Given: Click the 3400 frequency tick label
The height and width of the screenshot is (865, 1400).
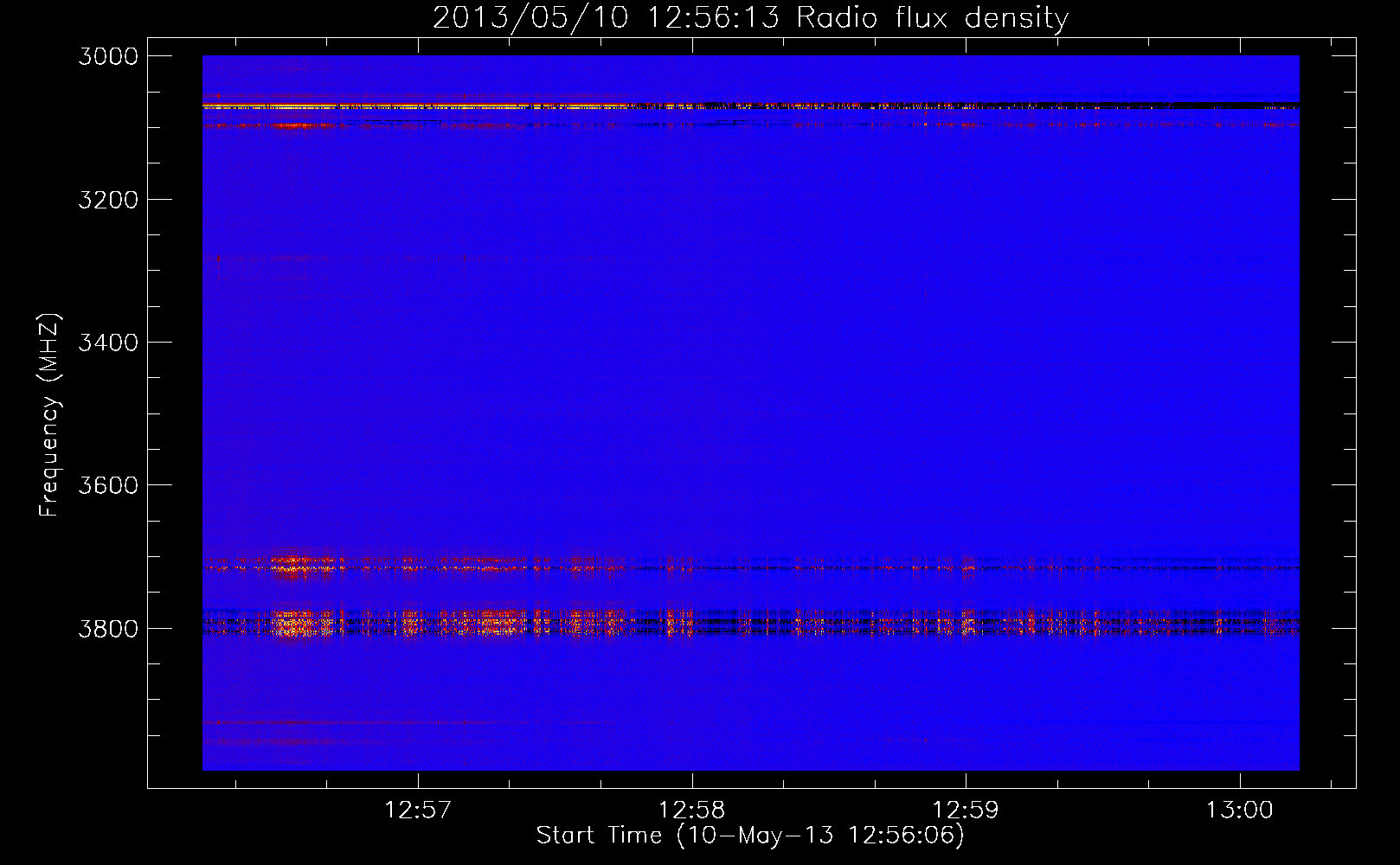Looking at the screenshot, I should click(x=108, y=343).
